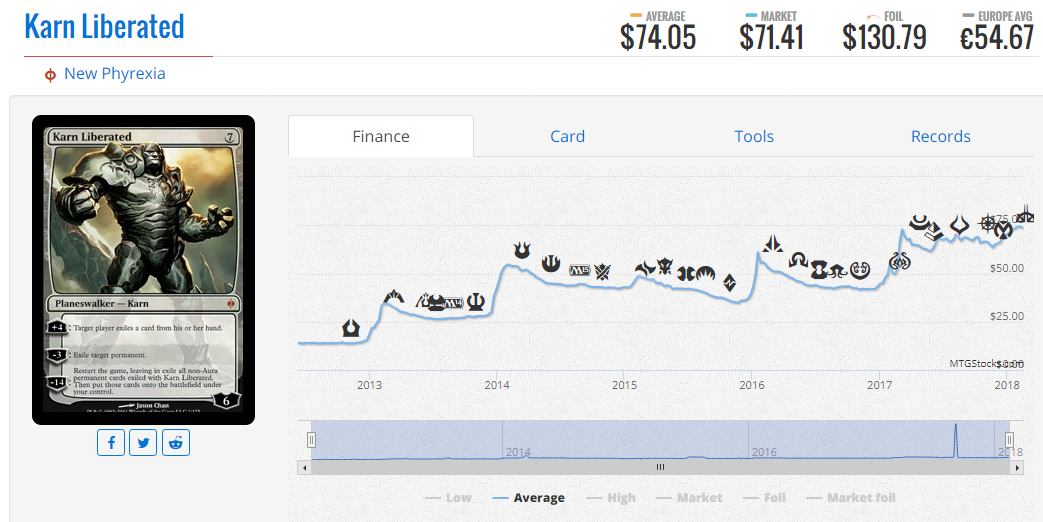Click the New Phyrexia set symbol icon
This screenshot has width=1043, height=522.
50,75
